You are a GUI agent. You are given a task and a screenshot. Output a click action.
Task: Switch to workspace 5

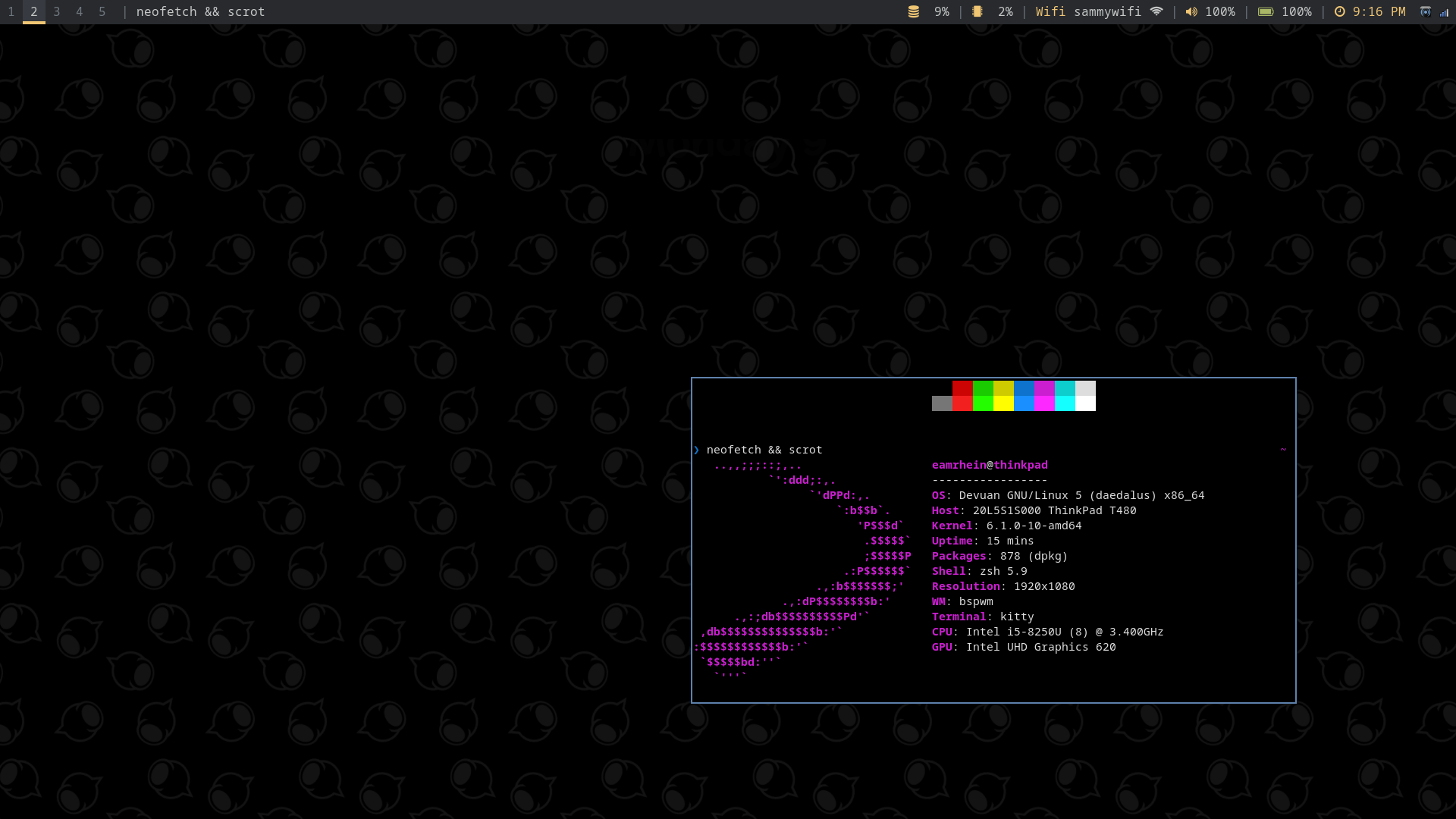coord(102,11)
